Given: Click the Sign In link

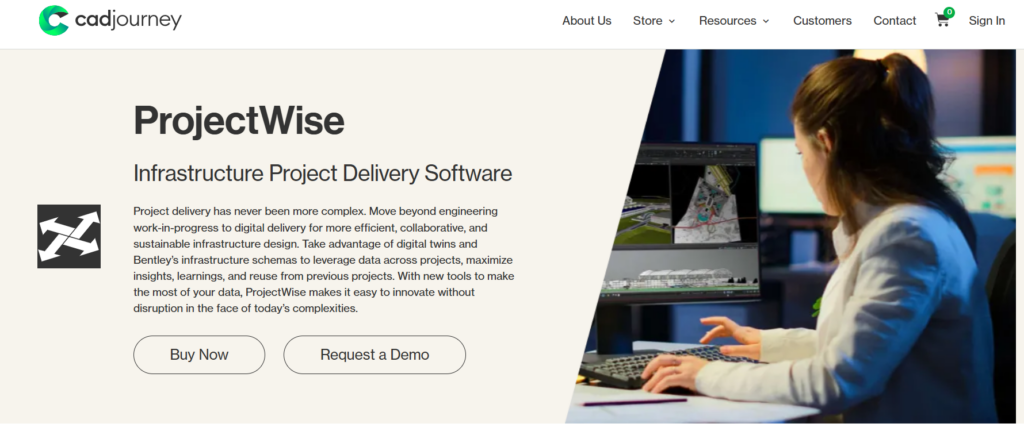Looking at the screenshot, I should tap(986, 21).
